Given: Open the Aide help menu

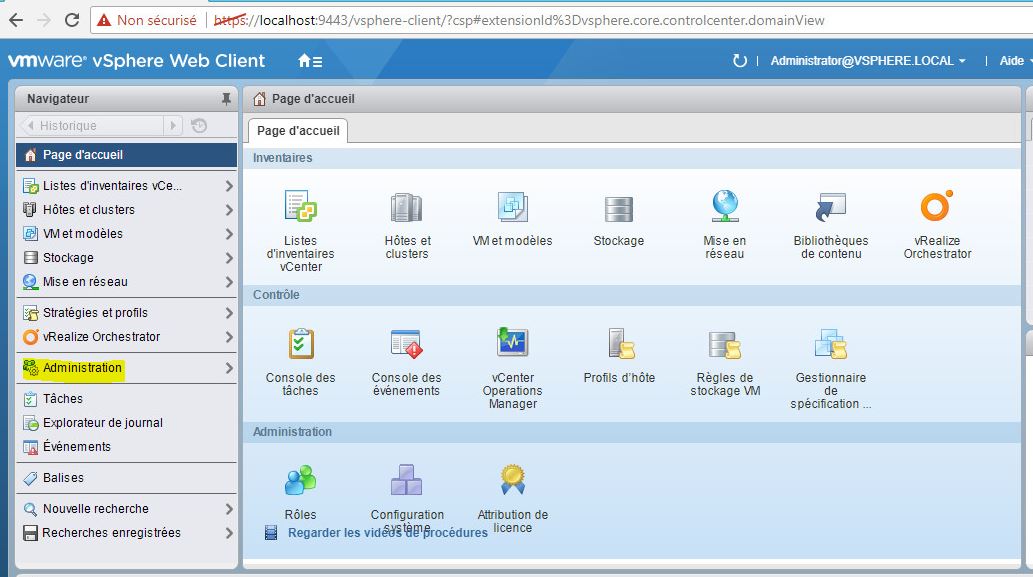Looking at the screenshot, I should (1015, 61).
